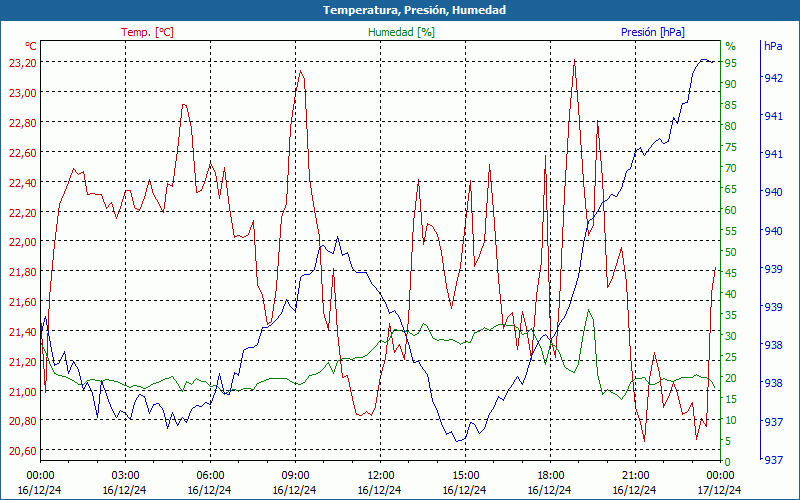The width and height of the screenshot is (800, 500).
Task: Click temperature axis value "22,80"
Action: (22, 122)
